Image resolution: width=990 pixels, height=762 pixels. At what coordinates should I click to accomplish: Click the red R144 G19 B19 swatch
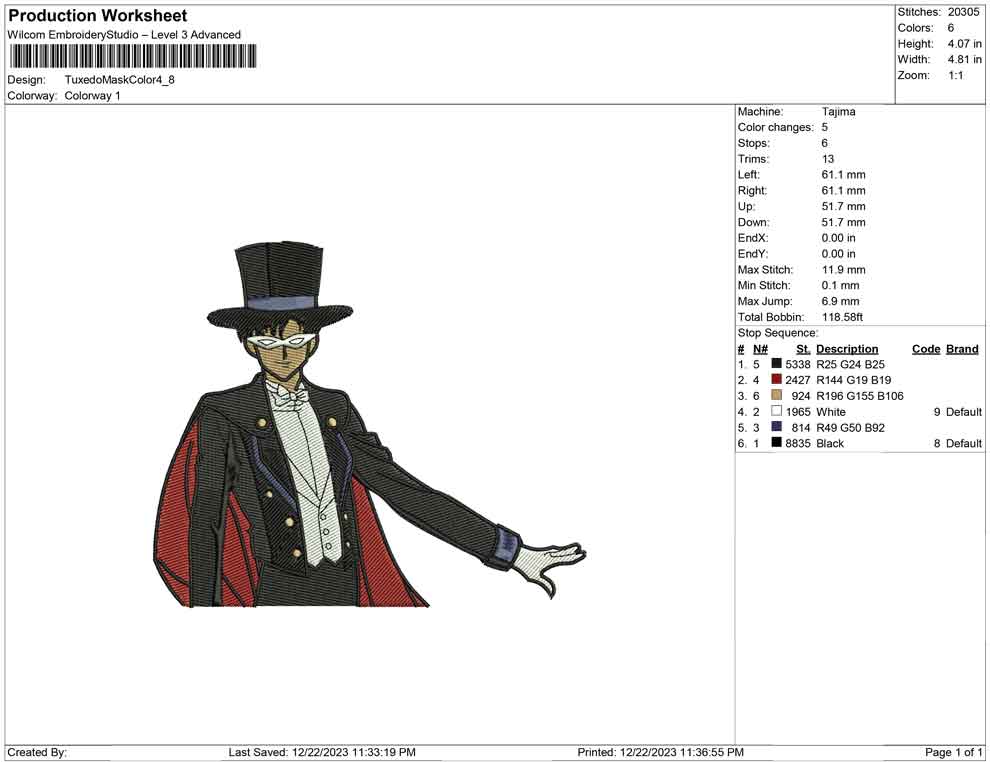point(777,379)
